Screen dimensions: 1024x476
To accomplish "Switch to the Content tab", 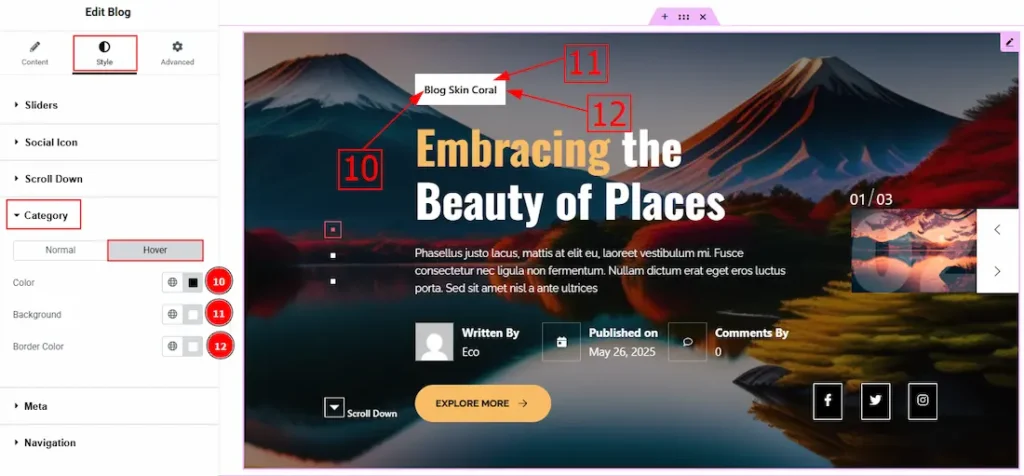I will 35,53.
